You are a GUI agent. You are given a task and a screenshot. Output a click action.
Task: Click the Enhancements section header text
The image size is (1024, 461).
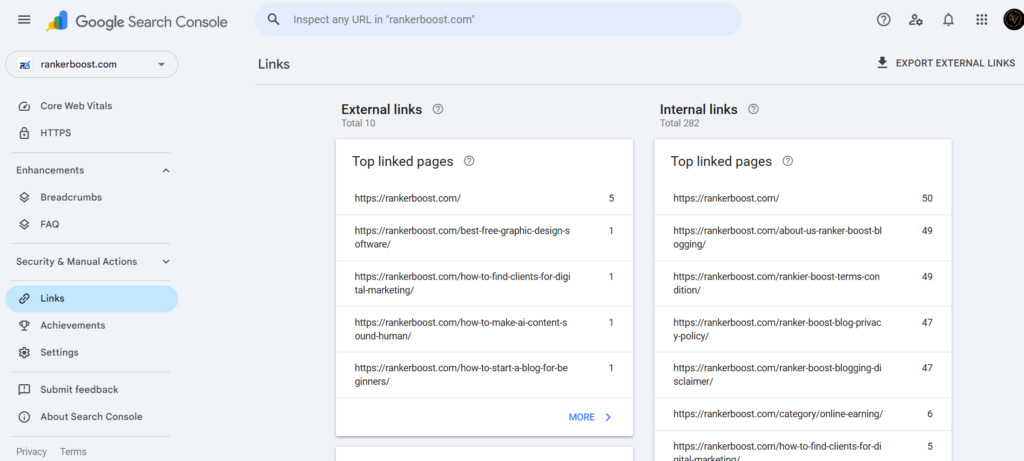click(50, 170)
